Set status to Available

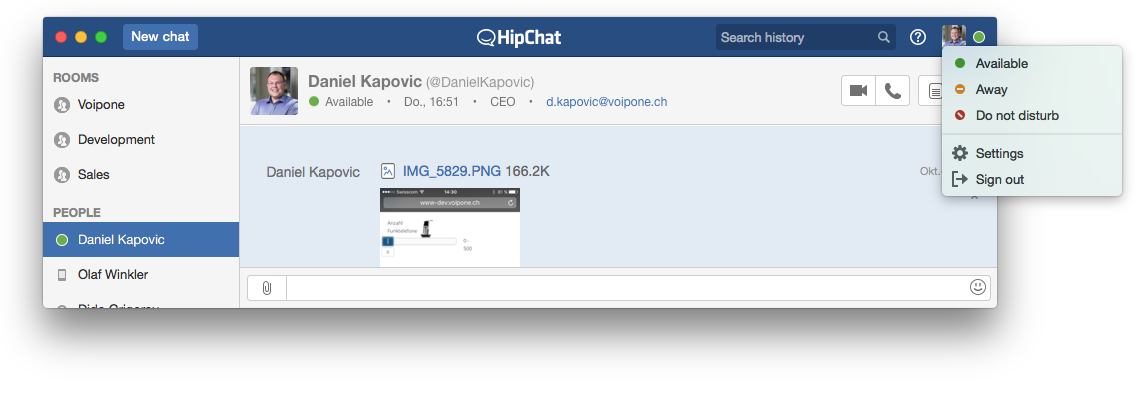1031,63
